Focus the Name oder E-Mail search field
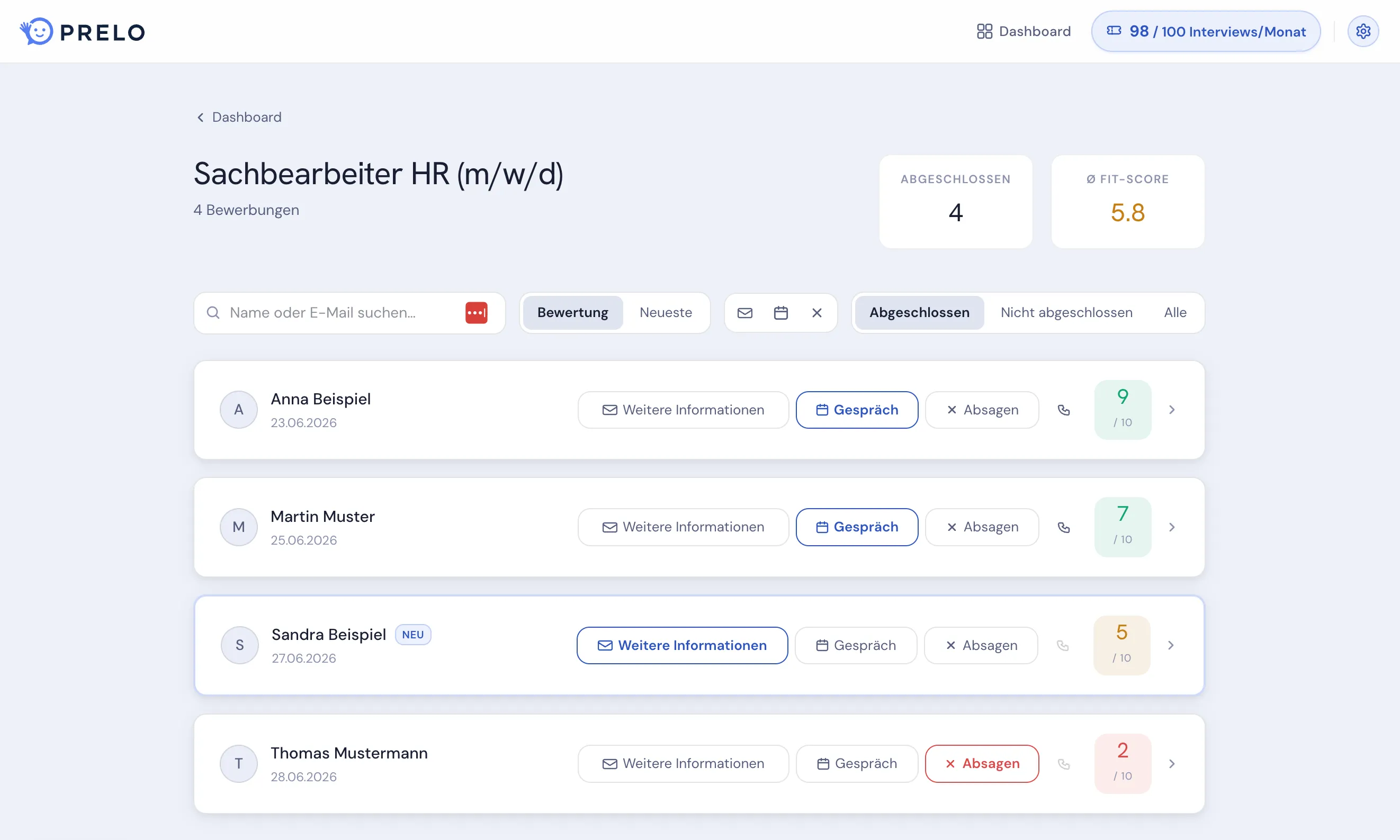Image resolution: width=1400 pixels, height=840 pixels. click(x=349, y=312)
